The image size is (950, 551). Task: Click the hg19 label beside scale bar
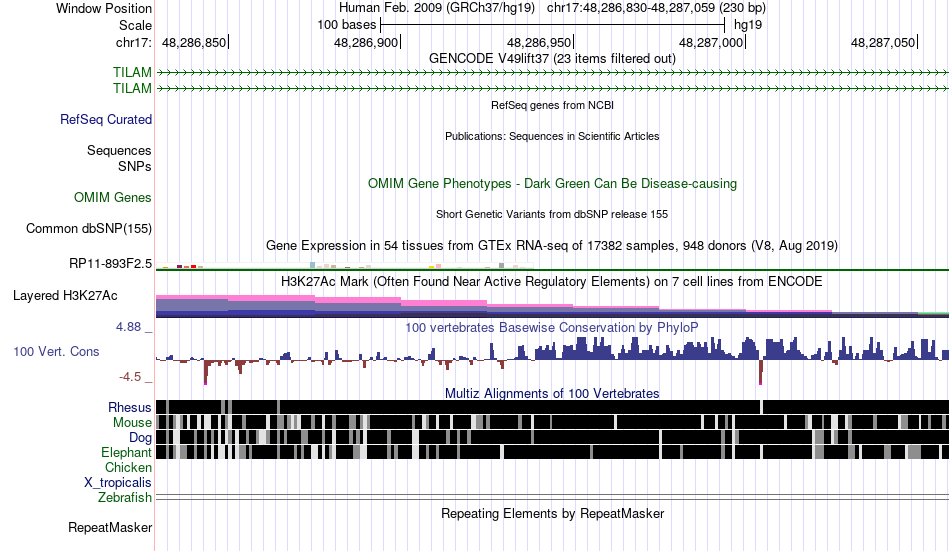(x=748, y=25)
